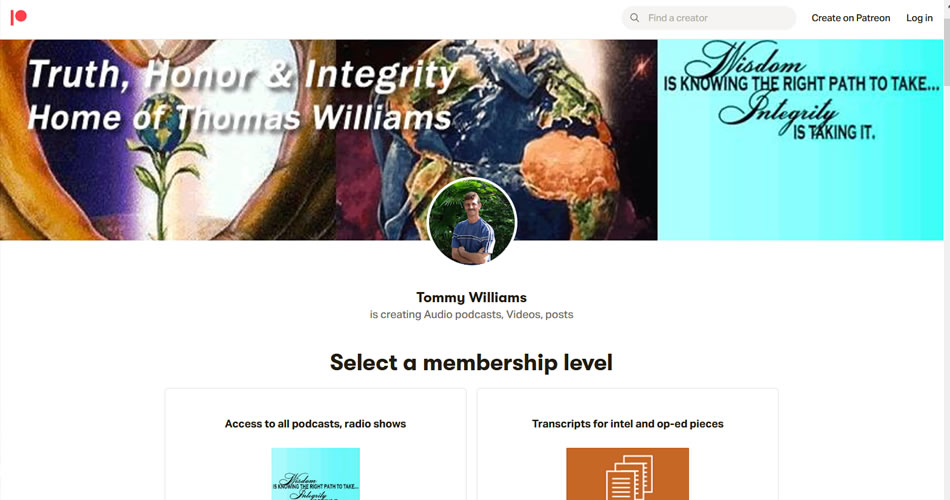Open the Create on Patreon link
This screenshot has width=950, height=500.
[851, 18]
